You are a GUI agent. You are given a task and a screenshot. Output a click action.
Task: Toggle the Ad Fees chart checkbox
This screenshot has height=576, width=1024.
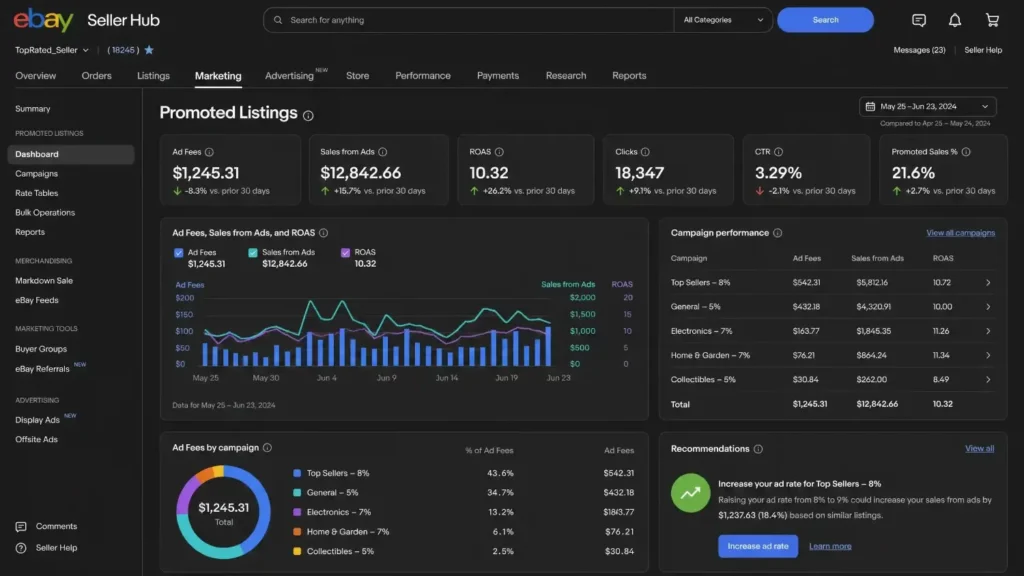[x=178, y=253]
